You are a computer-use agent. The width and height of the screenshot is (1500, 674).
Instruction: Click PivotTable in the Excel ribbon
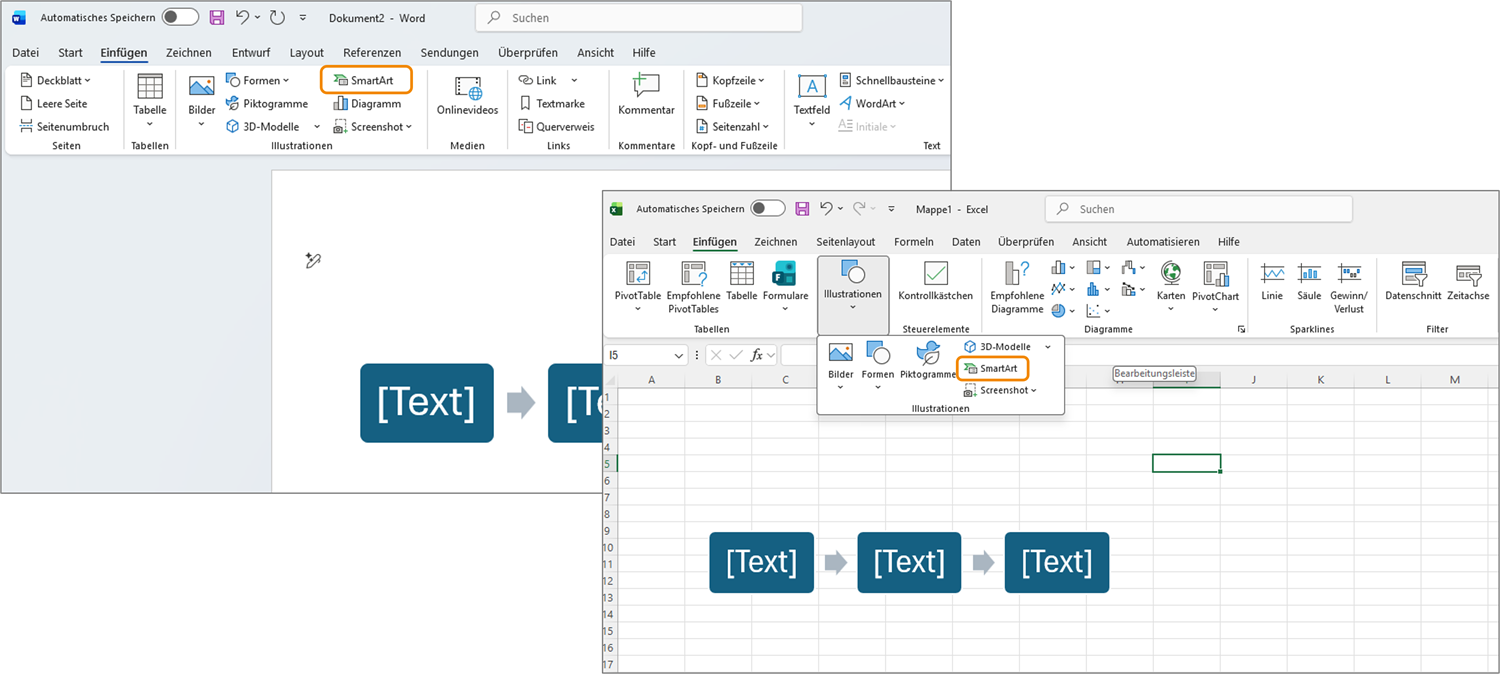[x=637, y=283]
